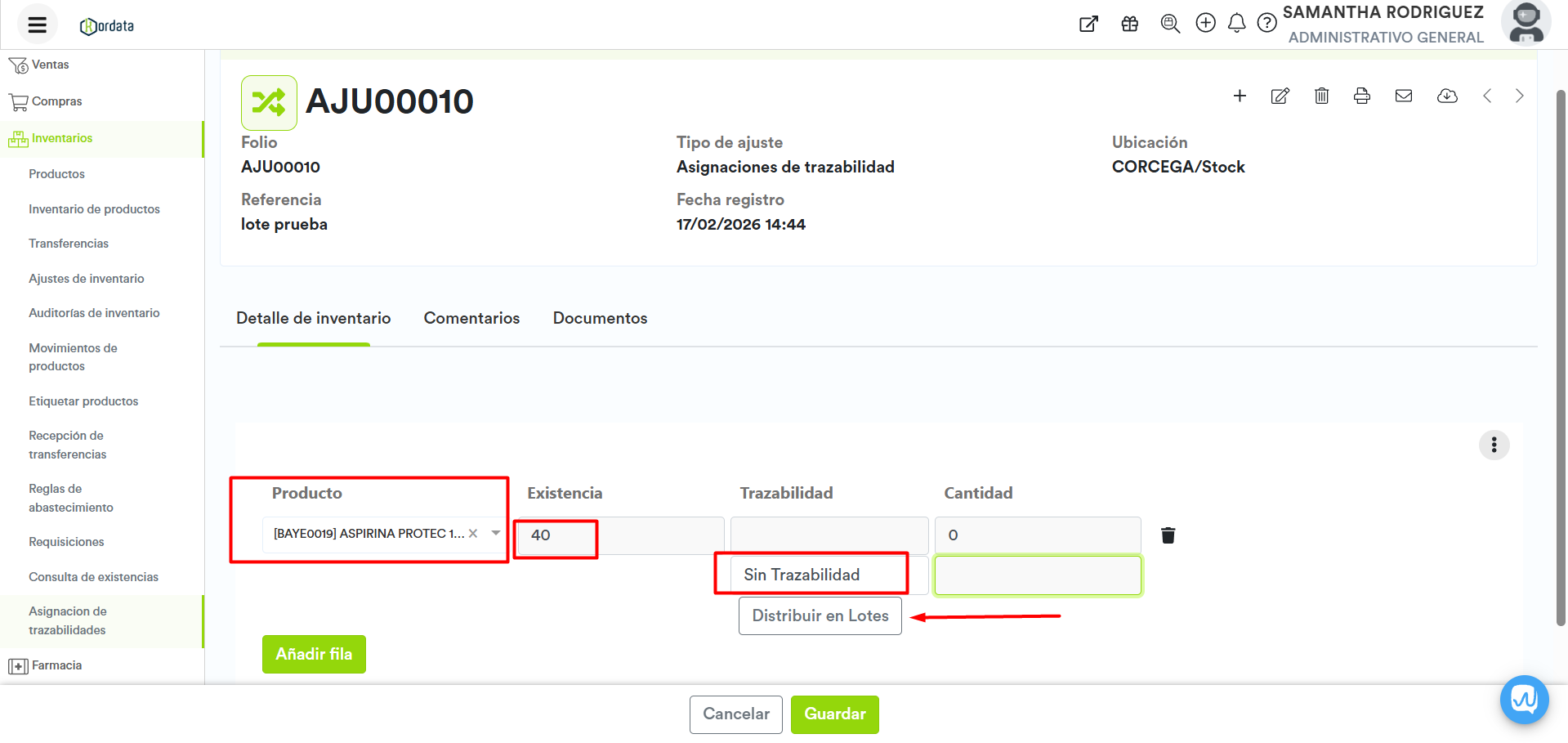This screenshot has height=743, width=1568.
Task: Delete the ASPIRINA row trash icon
Action: [1168, 535]
